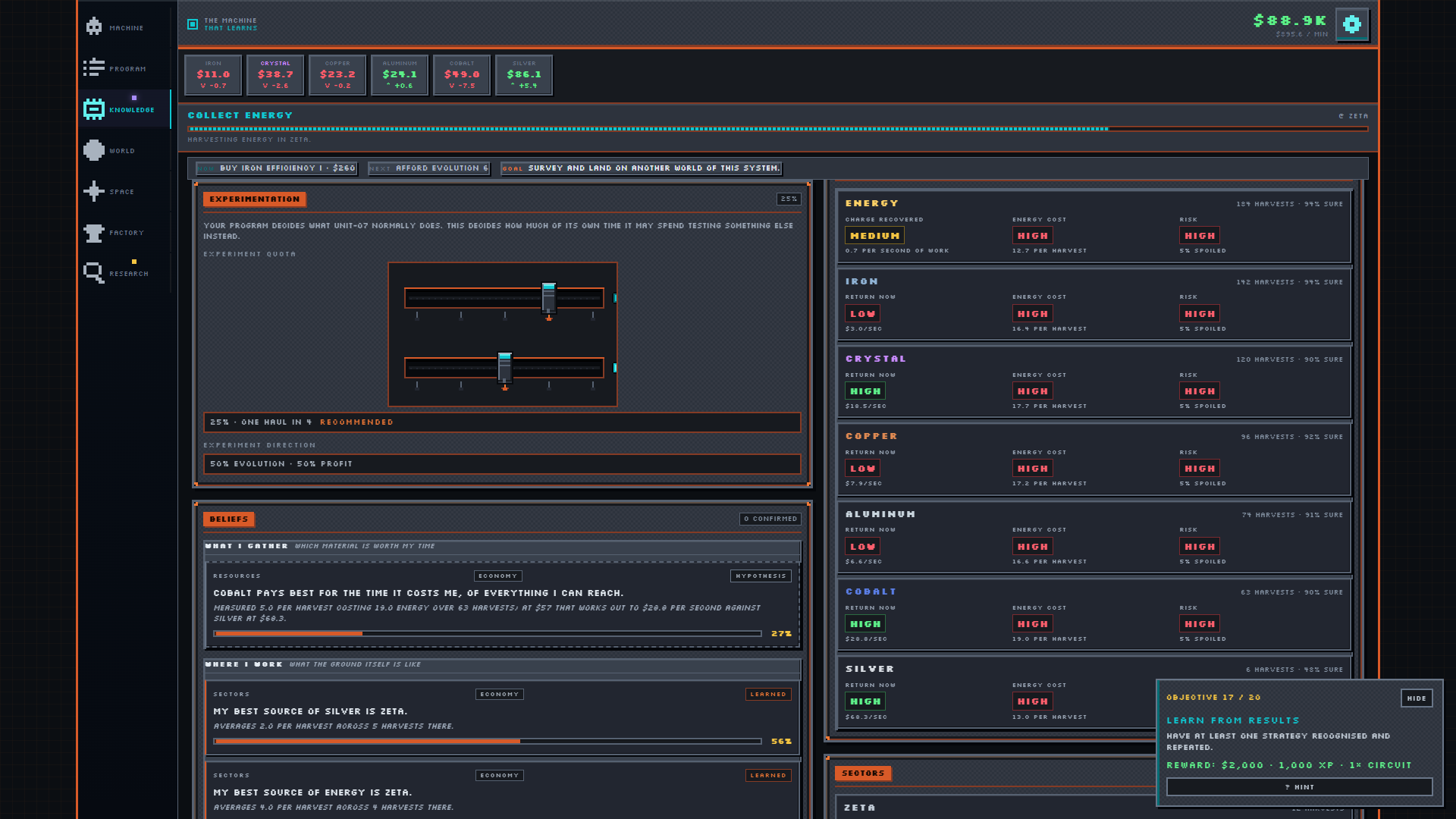1456x819 pixels.
Task: Open the Factory sidebar icon
Action: (94, 232)
